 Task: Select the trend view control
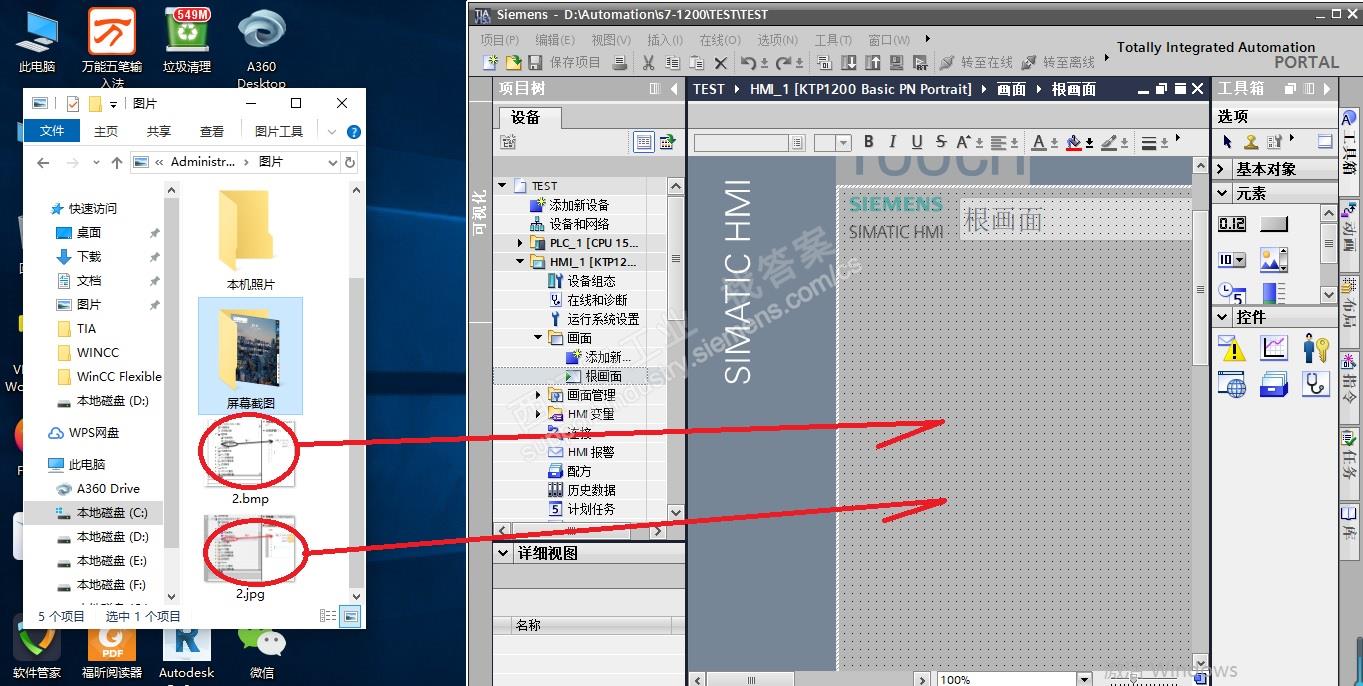pos(1274,348)
